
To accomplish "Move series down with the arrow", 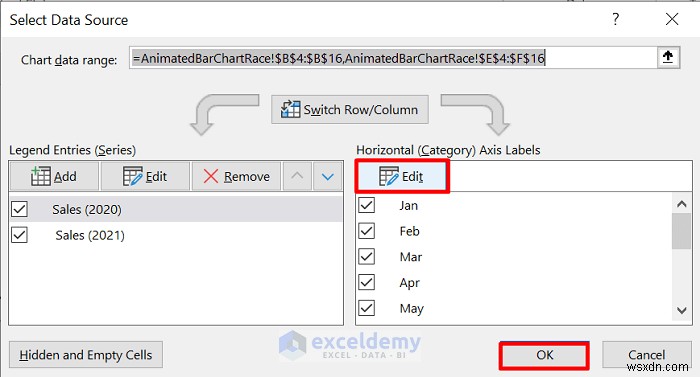I will [x=328, y=176].
